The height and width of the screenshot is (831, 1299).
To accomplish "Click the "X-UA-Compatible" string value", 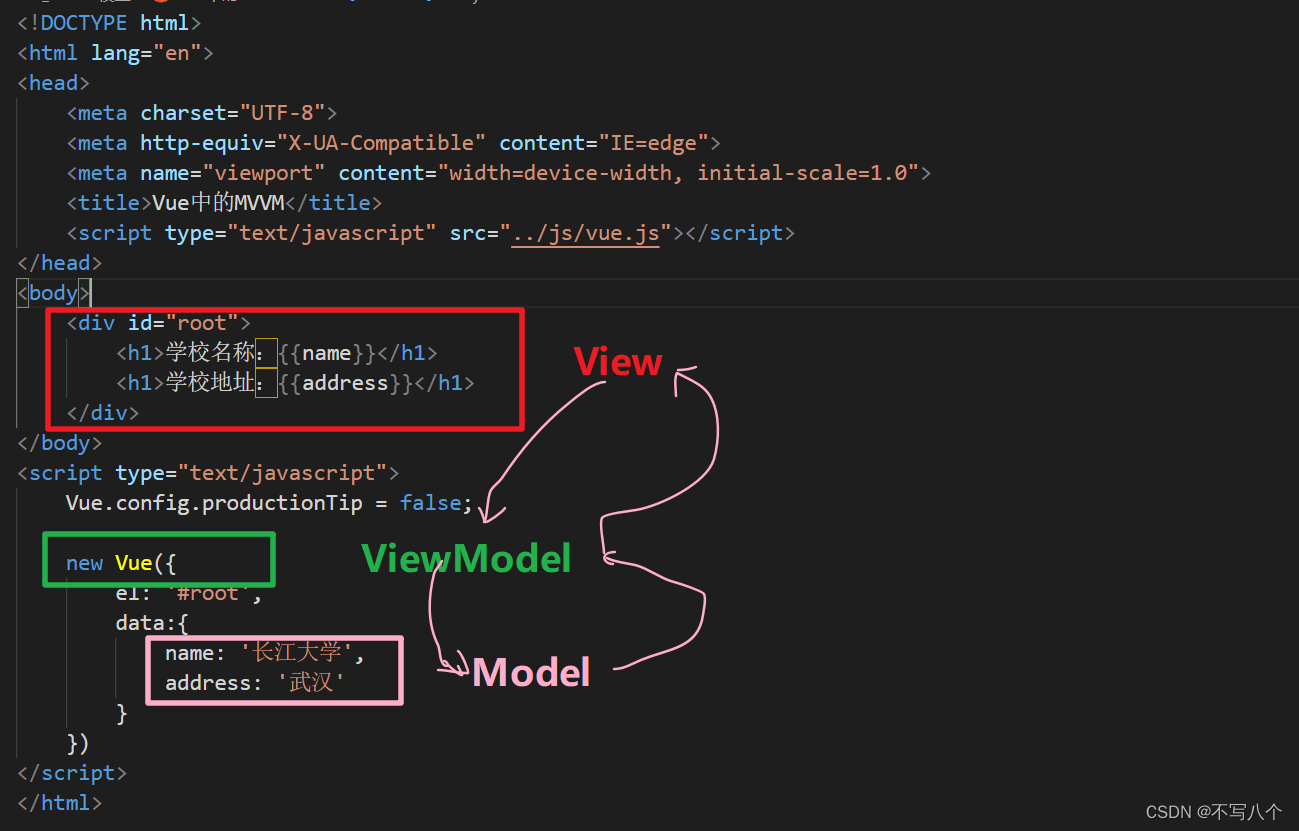I will [x=381, y=143].
